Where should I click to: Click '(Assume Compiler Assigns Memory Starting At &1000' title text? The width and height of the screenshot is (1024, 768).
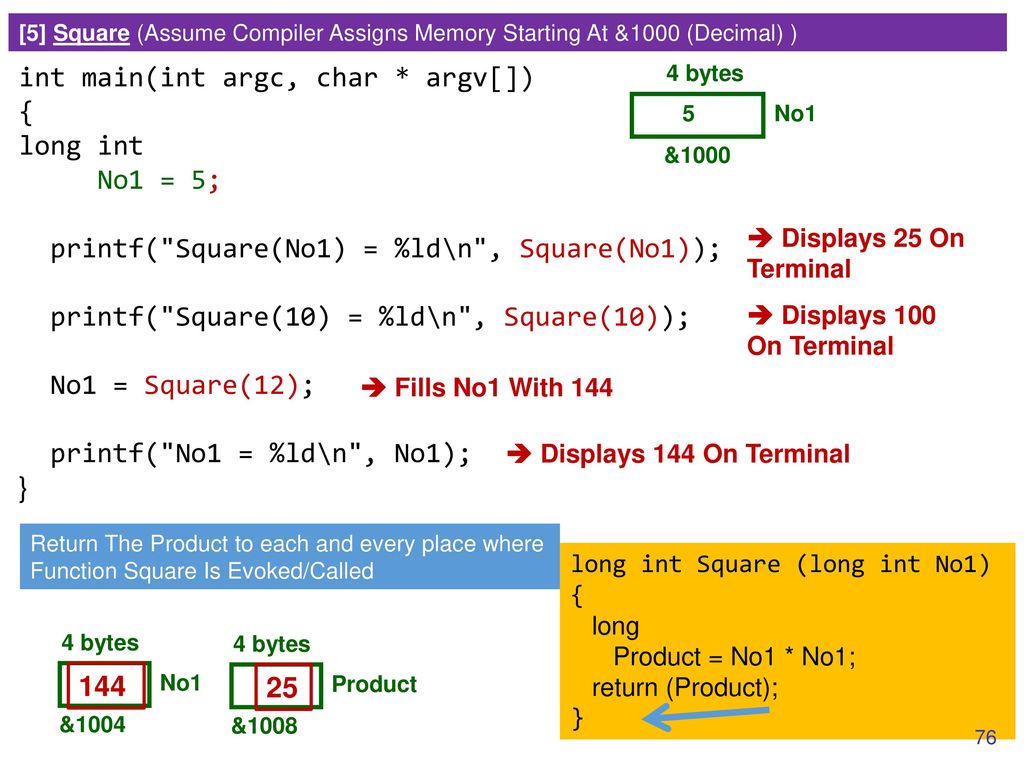[408, 33]
